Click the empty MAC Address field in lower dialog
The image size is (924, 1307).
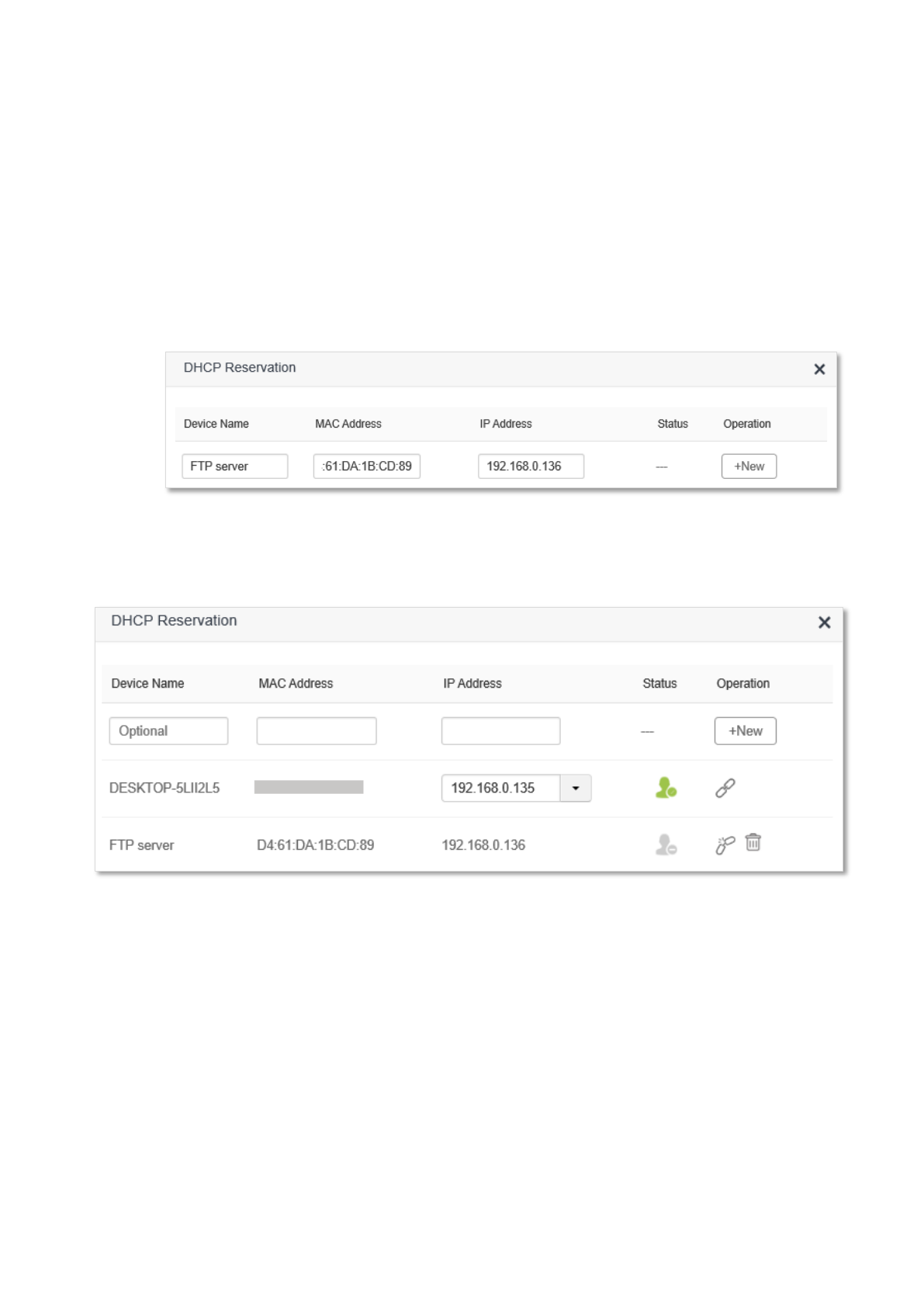tap(317, 731)
